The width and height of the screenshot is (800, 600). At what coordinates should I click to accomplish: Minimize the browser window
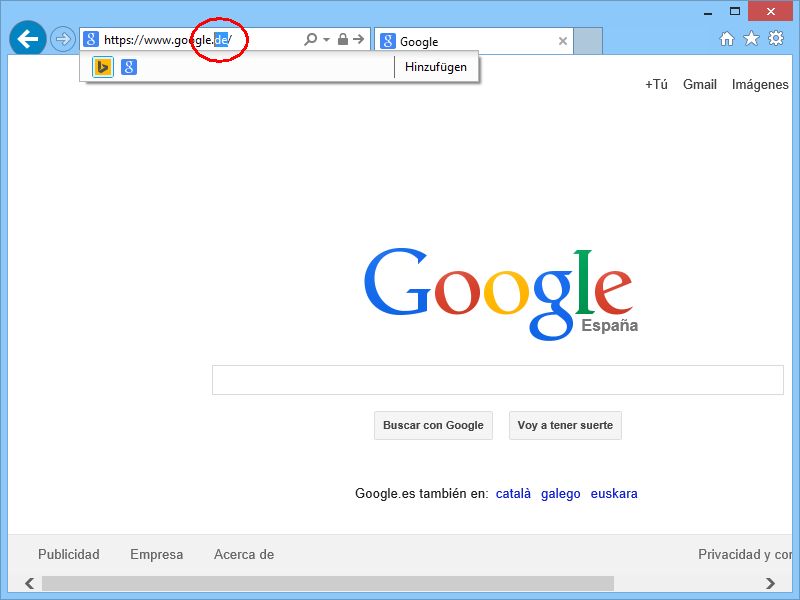708,12
